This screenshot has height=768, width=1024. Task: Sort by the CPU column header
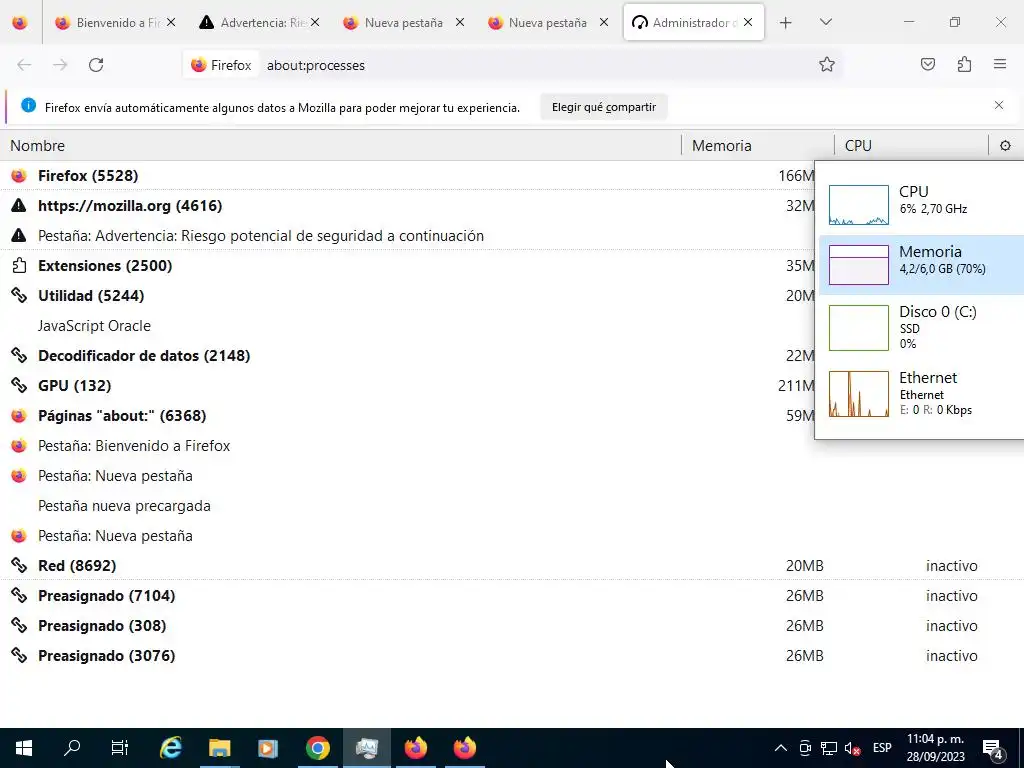click(x=911, y=146)
